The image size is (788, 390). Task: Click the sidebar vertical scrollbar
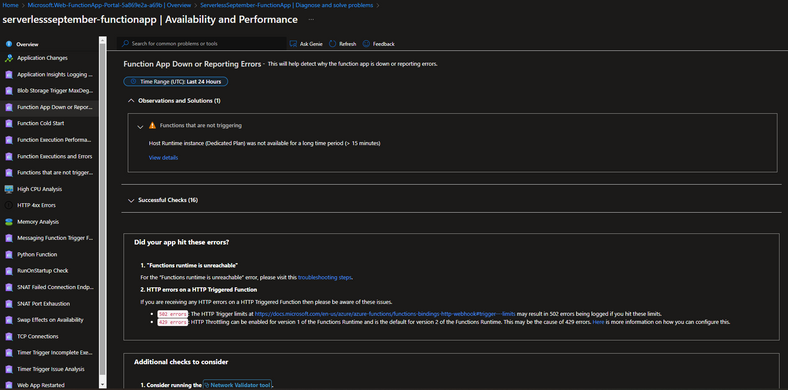(x=103, y=211)
